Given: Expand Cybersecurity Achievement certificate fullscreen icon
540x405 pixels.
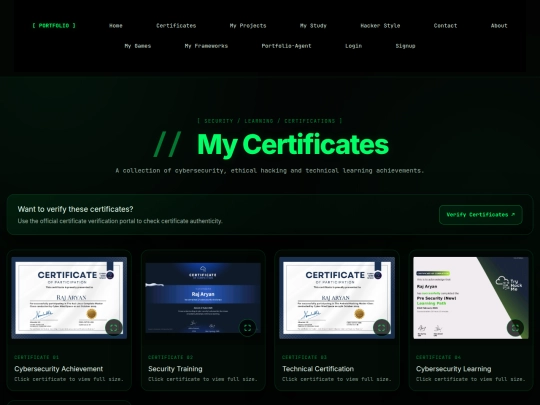Looking at the screenshot, I should (x=114, y=328).
